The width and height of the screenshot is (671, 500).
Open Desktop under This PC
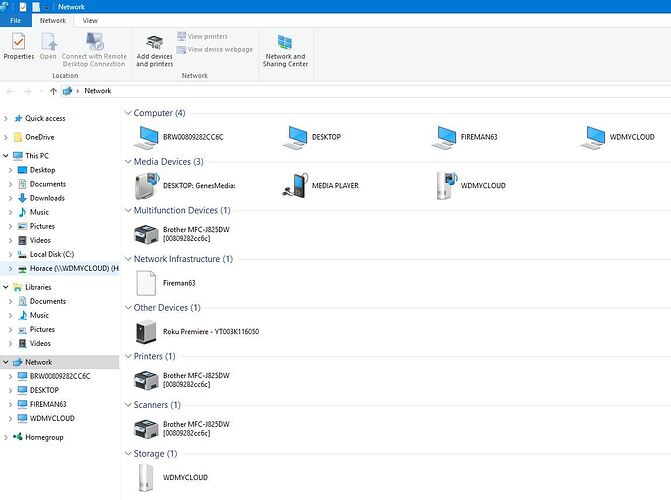[42, 170]
